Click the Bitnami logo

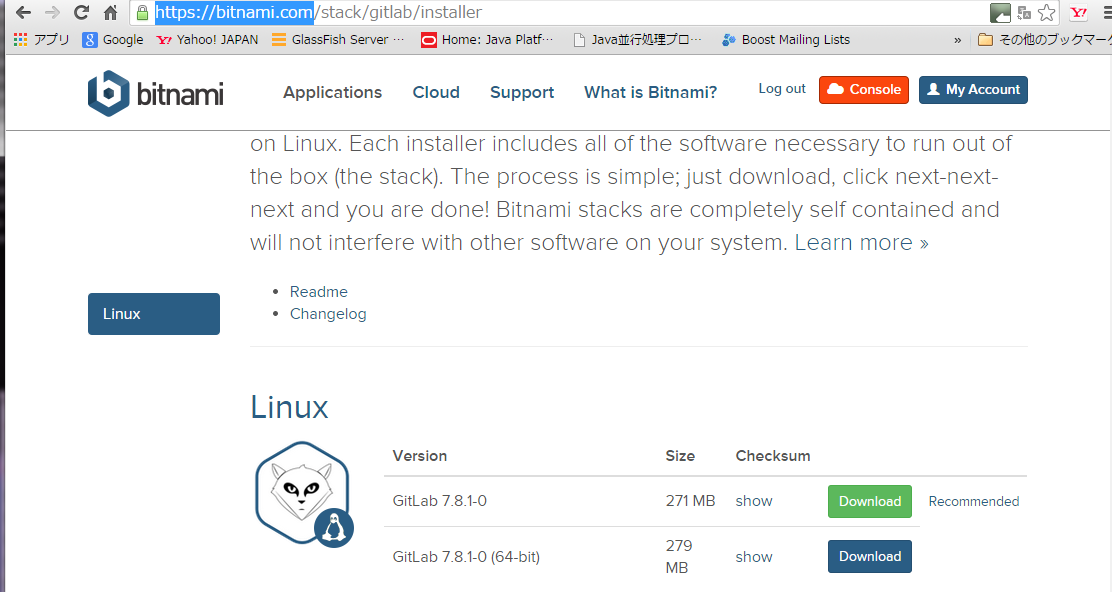click(155, 93)
